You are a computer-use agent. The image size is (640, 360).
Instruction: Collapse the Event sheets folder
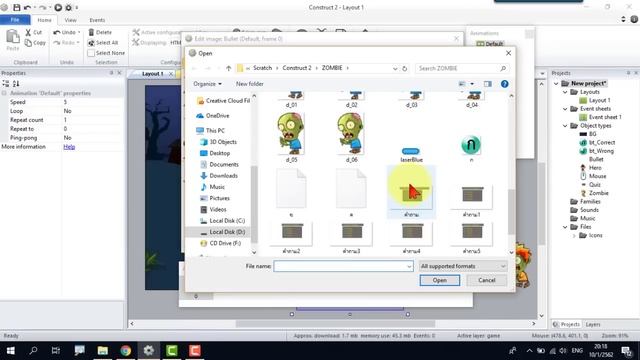coord(565,109)
